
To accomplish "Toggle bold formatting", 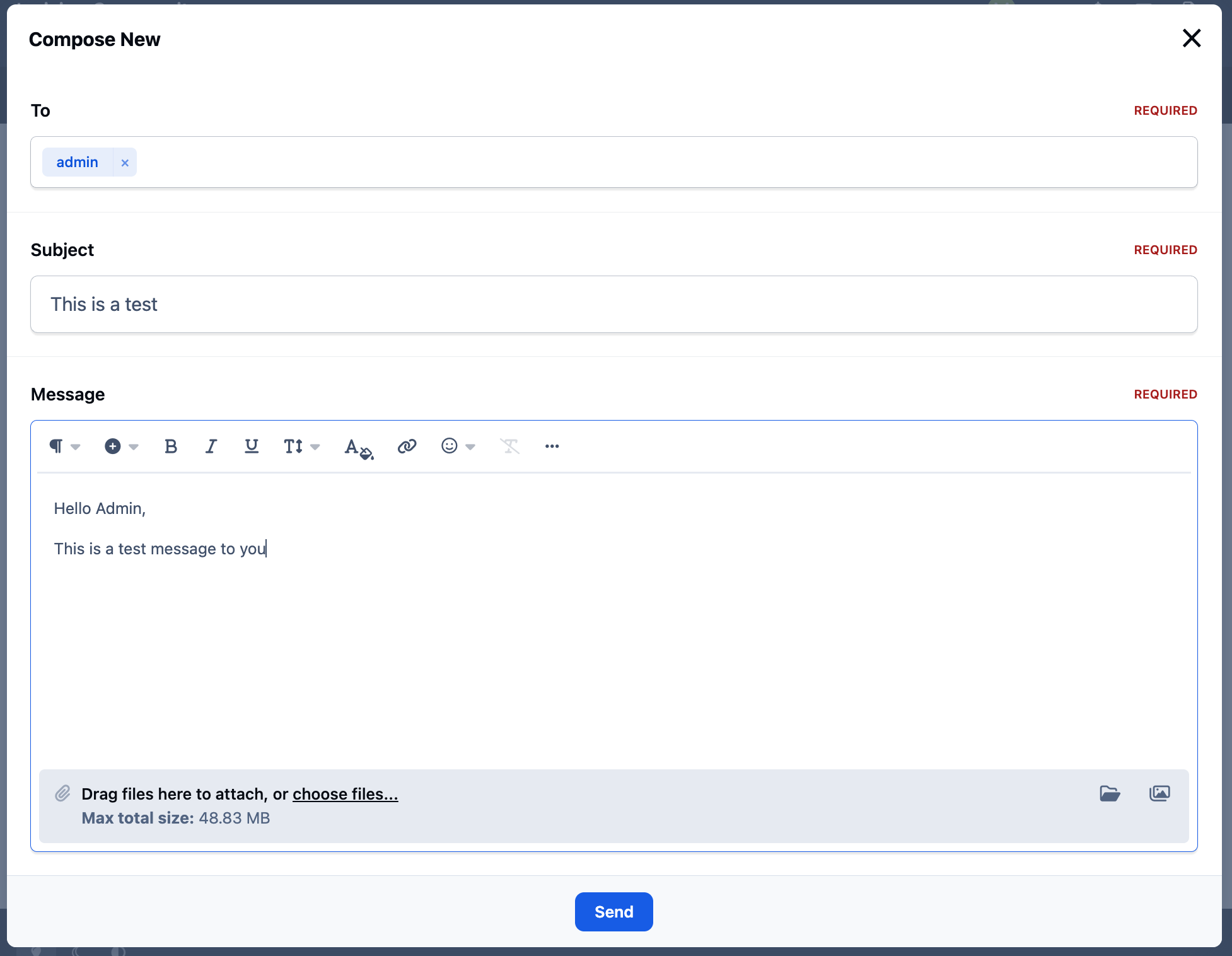I will [170, 446].
